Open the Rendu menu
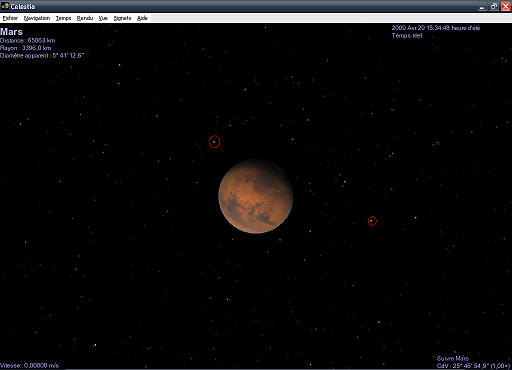Viewport: 512px width, 370px height. [85, 18]
